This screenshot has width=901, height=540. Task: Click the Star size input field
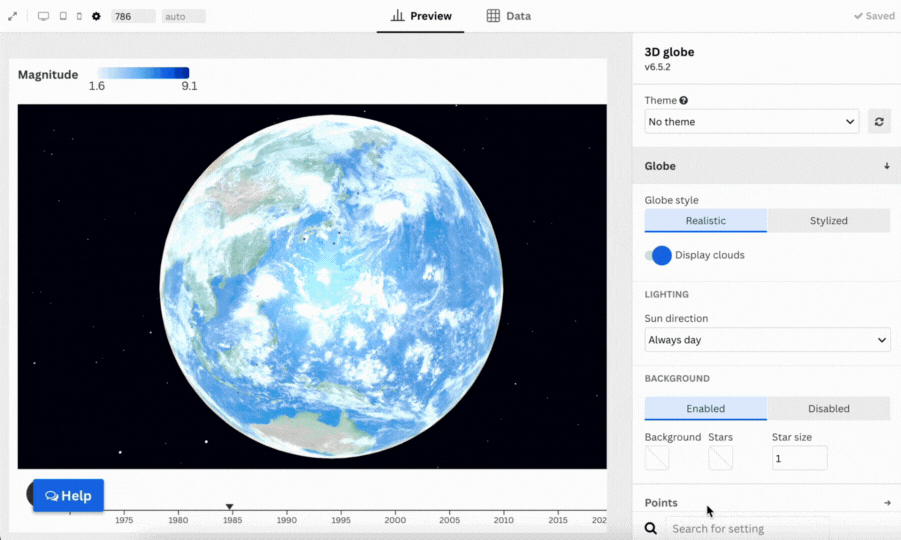tap(799, 458)
